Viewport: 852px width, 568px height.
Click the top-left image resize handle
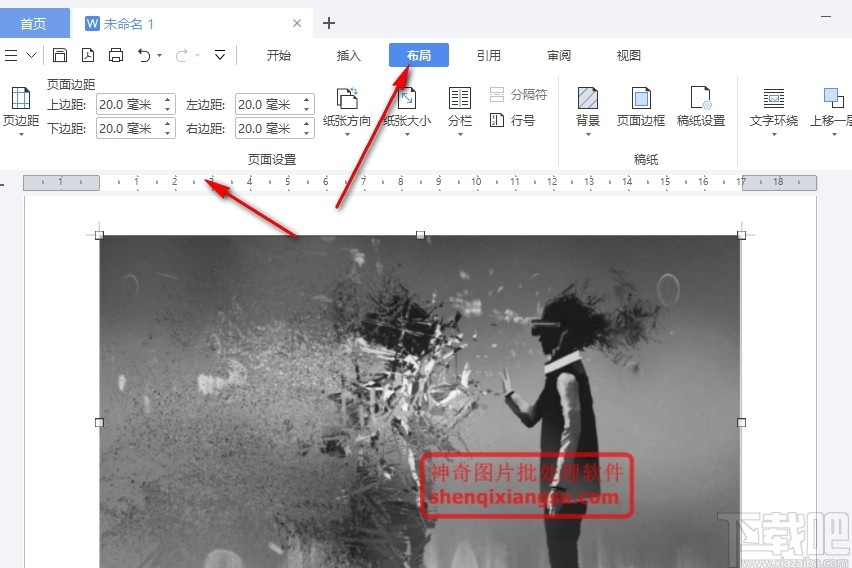click(99, 235)
